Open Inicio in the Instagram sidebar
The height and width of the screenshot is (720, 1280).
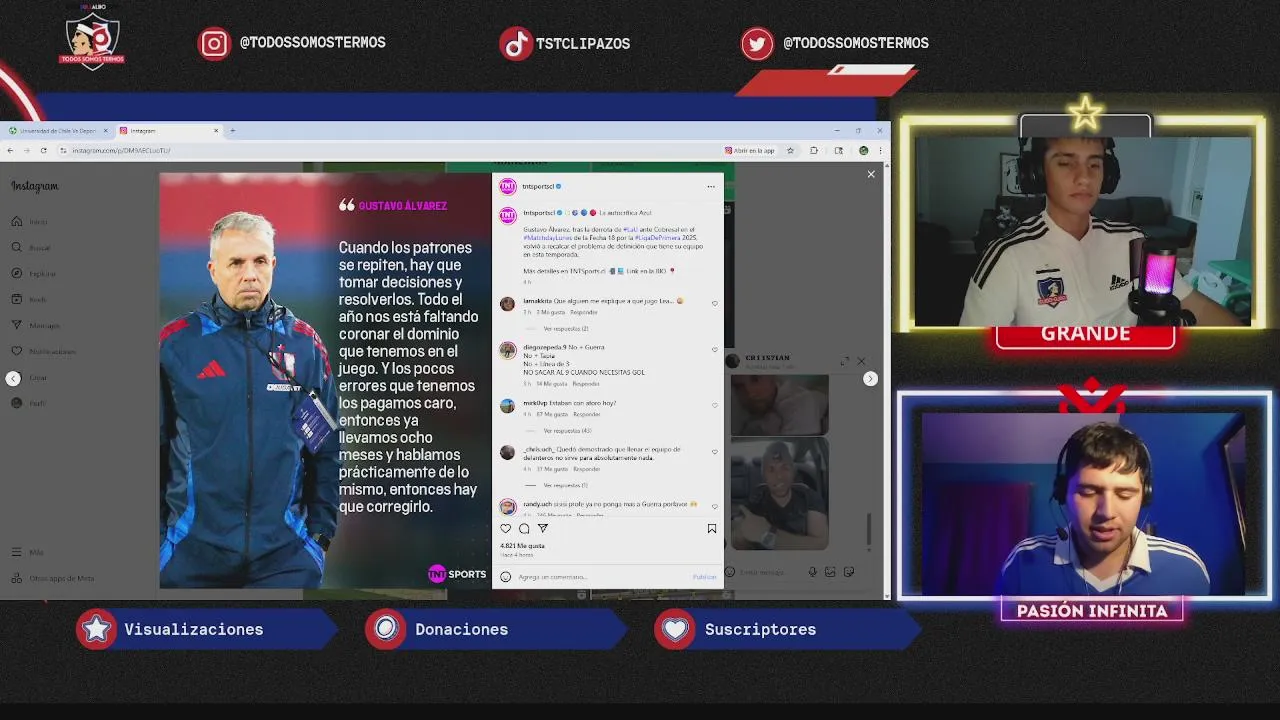point(30,222)
